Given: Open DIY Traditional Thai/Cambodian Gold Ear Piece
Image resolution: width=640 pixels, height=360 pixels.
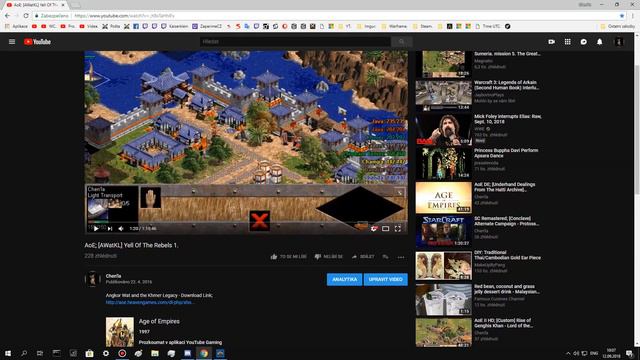Looking at the screenshot, I should pyautogui.click(x=507, y=255).
